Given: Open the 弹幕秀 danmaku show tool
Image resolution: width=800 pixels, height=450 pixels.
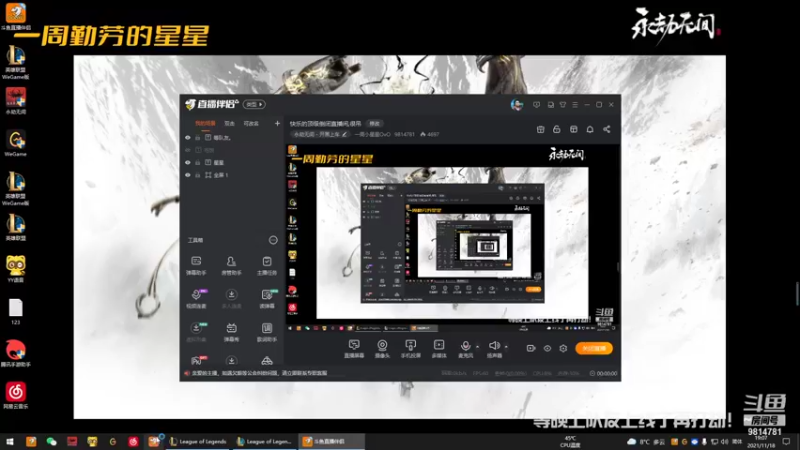Looking at the screenshot, I should (x=231, y=332).
